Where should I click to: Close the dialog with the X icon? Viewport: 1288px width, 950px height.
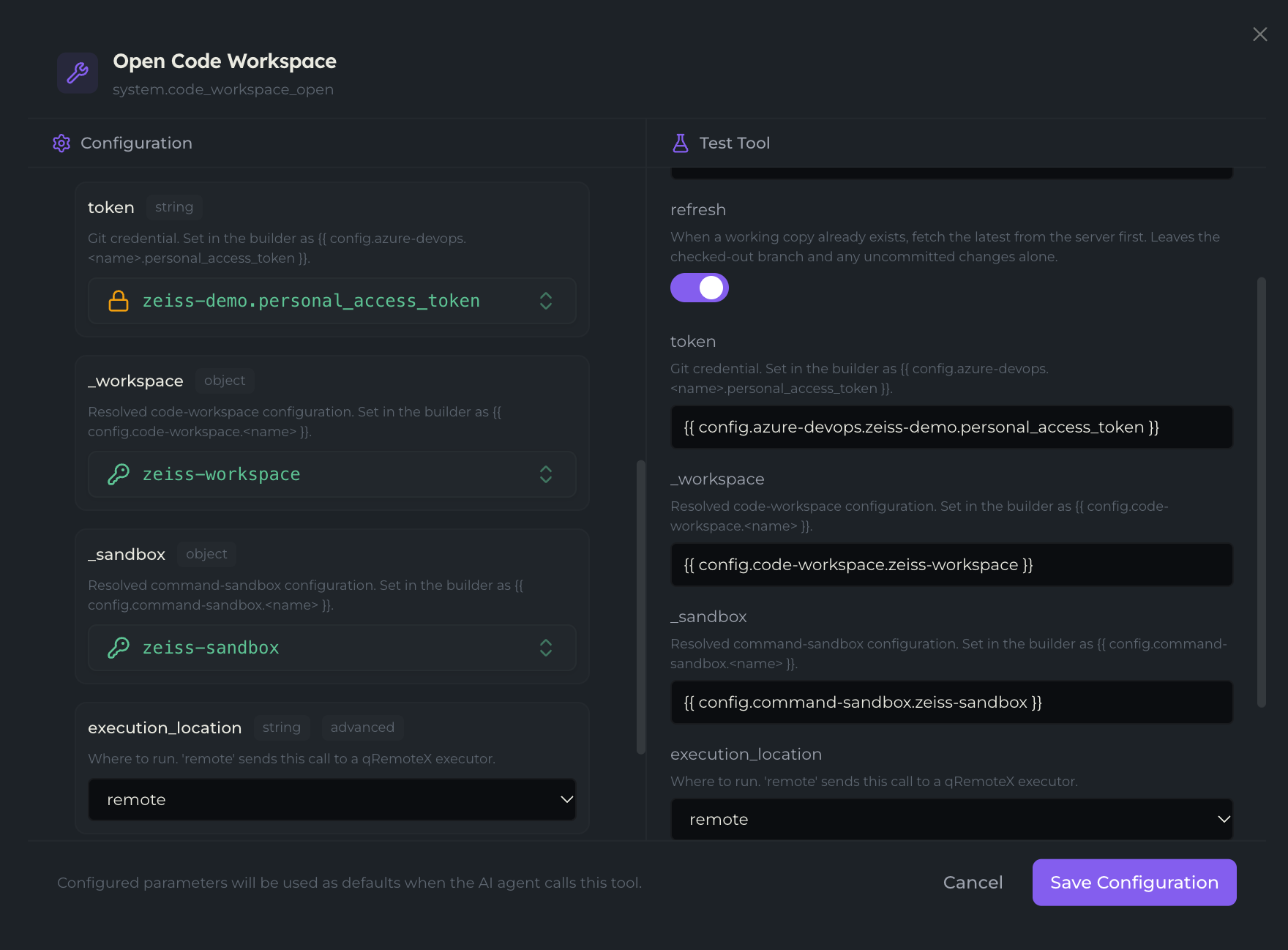coord(1259,34)
